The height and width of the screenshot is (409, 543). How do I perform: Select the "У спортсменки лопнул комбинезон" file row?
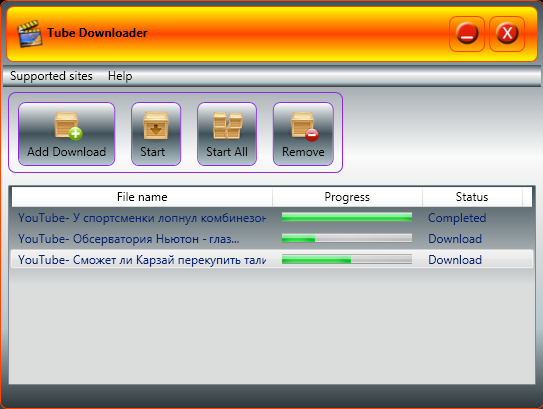coord(272,218)
